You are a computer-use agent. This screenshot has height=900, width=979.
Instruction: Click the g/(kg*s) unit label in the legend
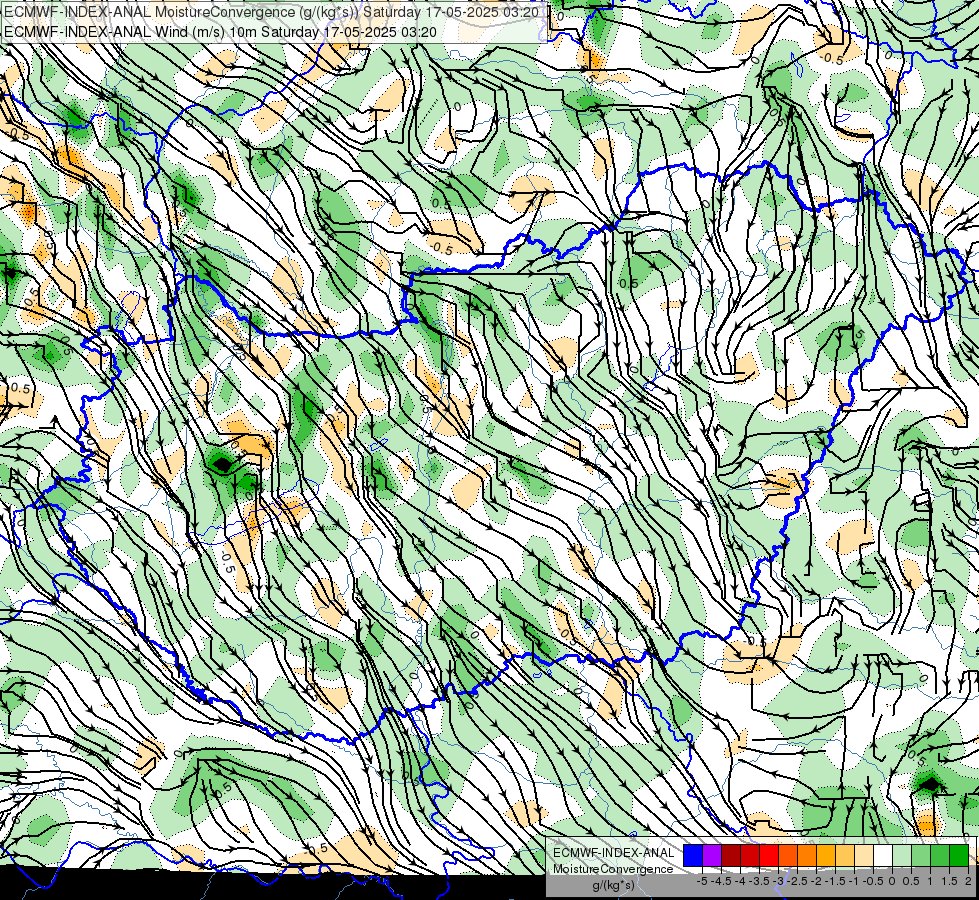[614, 886]
